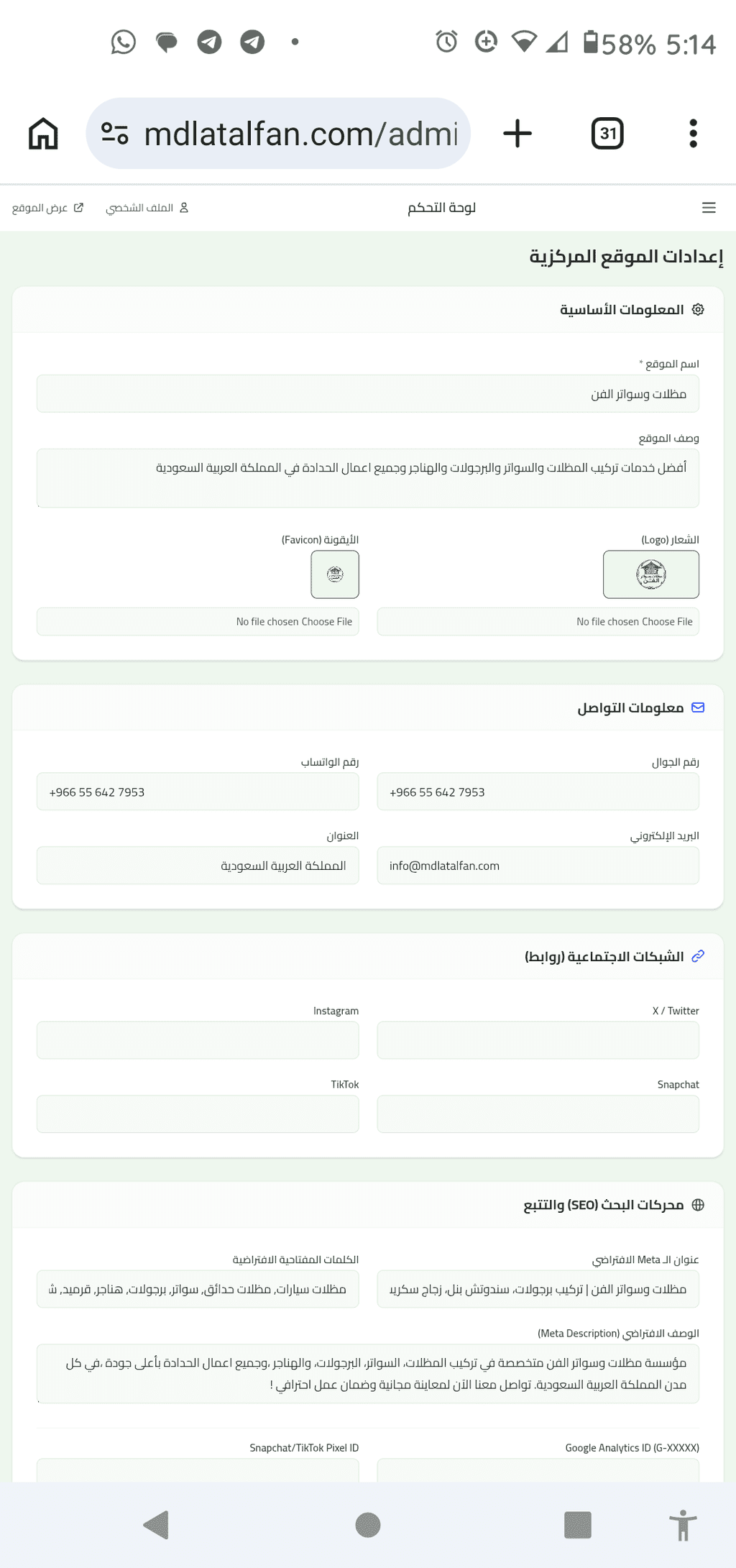Tap the browser home icon
This screenshot has width=736, height=1568.
[x=43, y=134]
